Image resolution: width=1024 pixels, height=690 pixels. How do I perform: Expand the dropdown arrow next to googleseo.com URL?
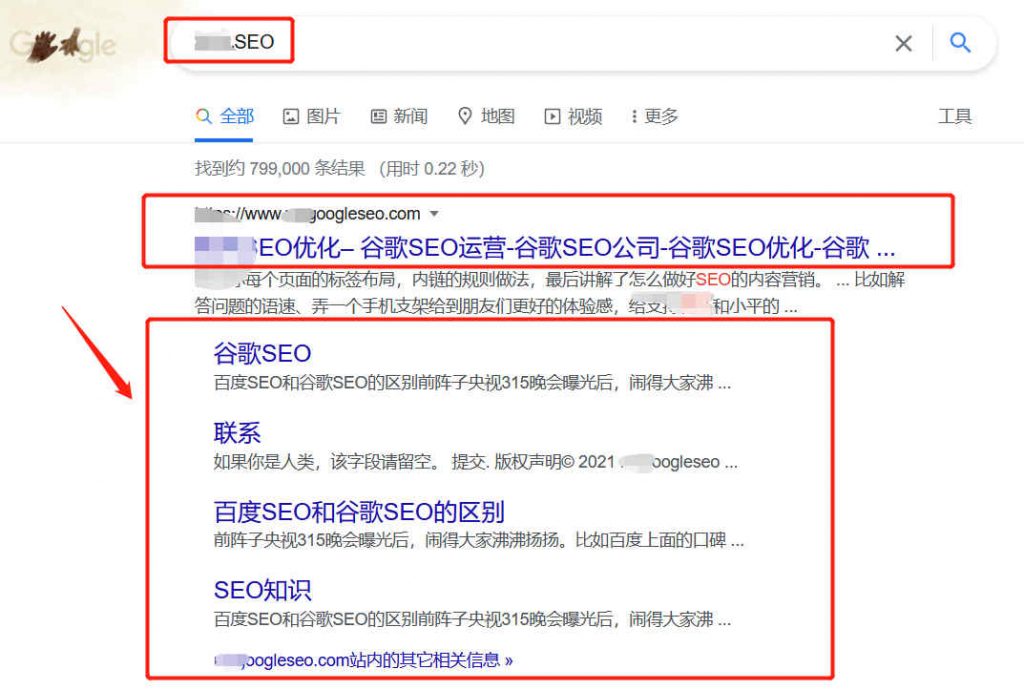click(434, 213)
